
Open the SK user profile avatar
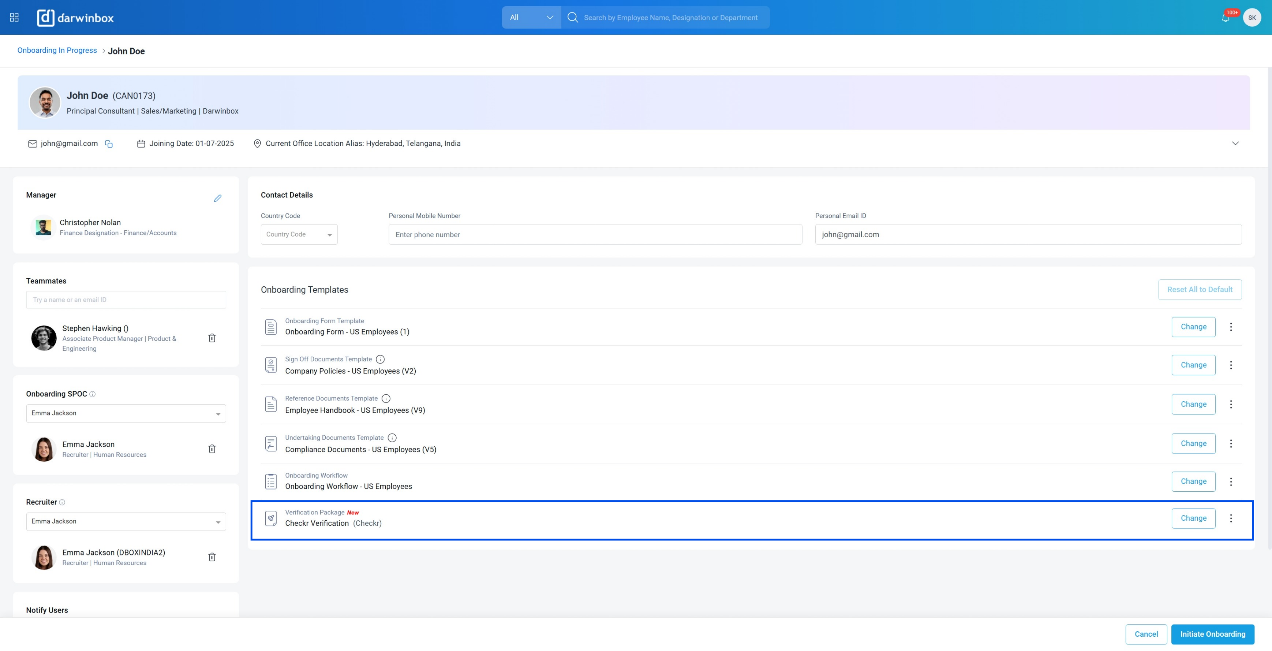(1251, 17)
